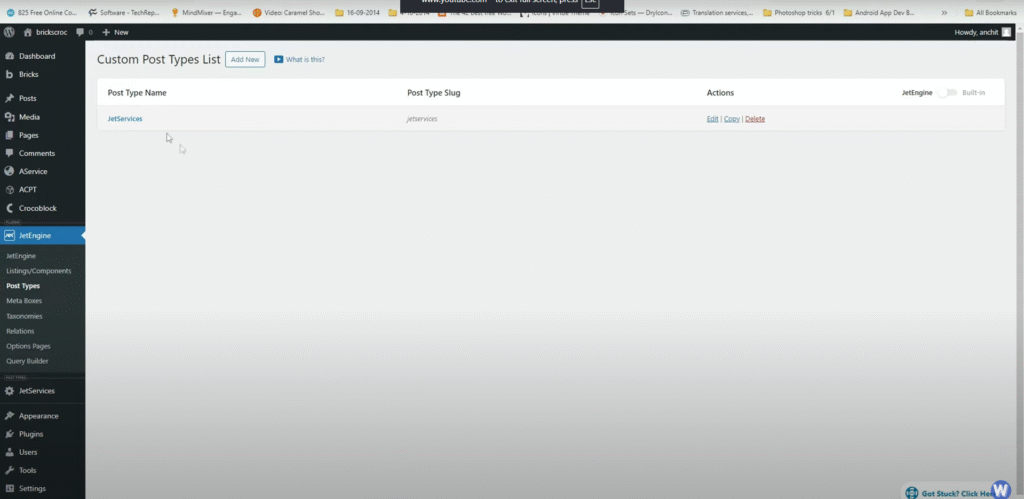Delete the JetServices post type

coord(755,119)
